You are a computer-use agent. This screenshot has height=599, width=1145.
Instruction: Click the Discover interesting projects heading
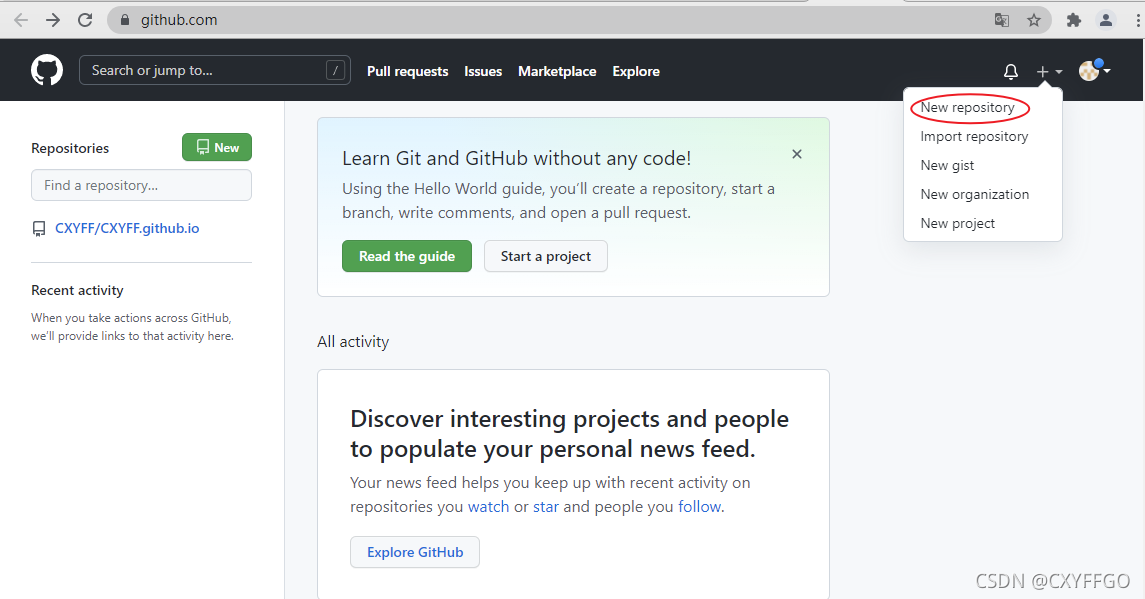pos(570,434)
